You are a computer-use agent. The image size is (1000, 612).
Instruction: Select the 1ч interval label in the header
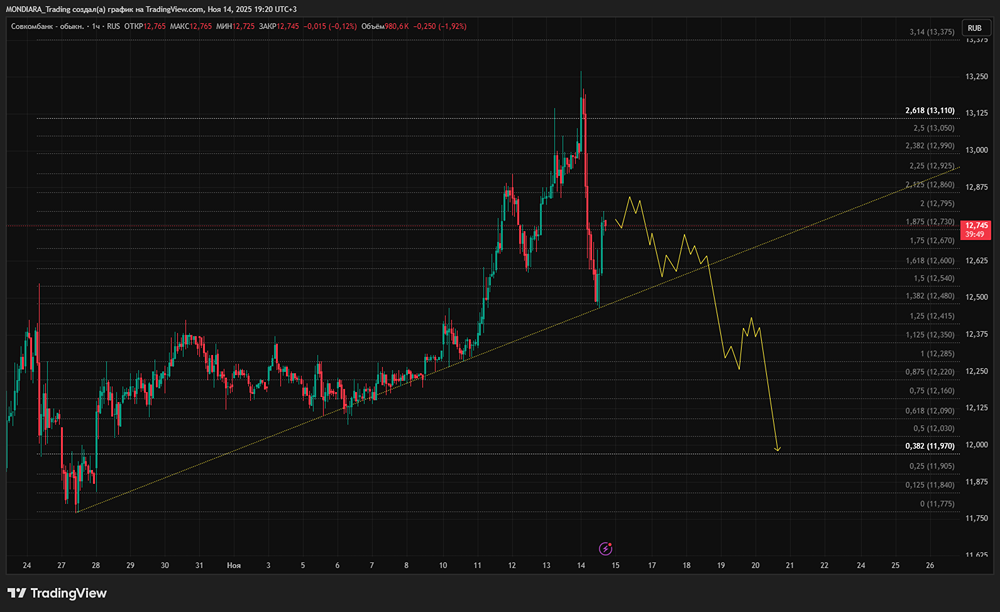tap(96, 26)
